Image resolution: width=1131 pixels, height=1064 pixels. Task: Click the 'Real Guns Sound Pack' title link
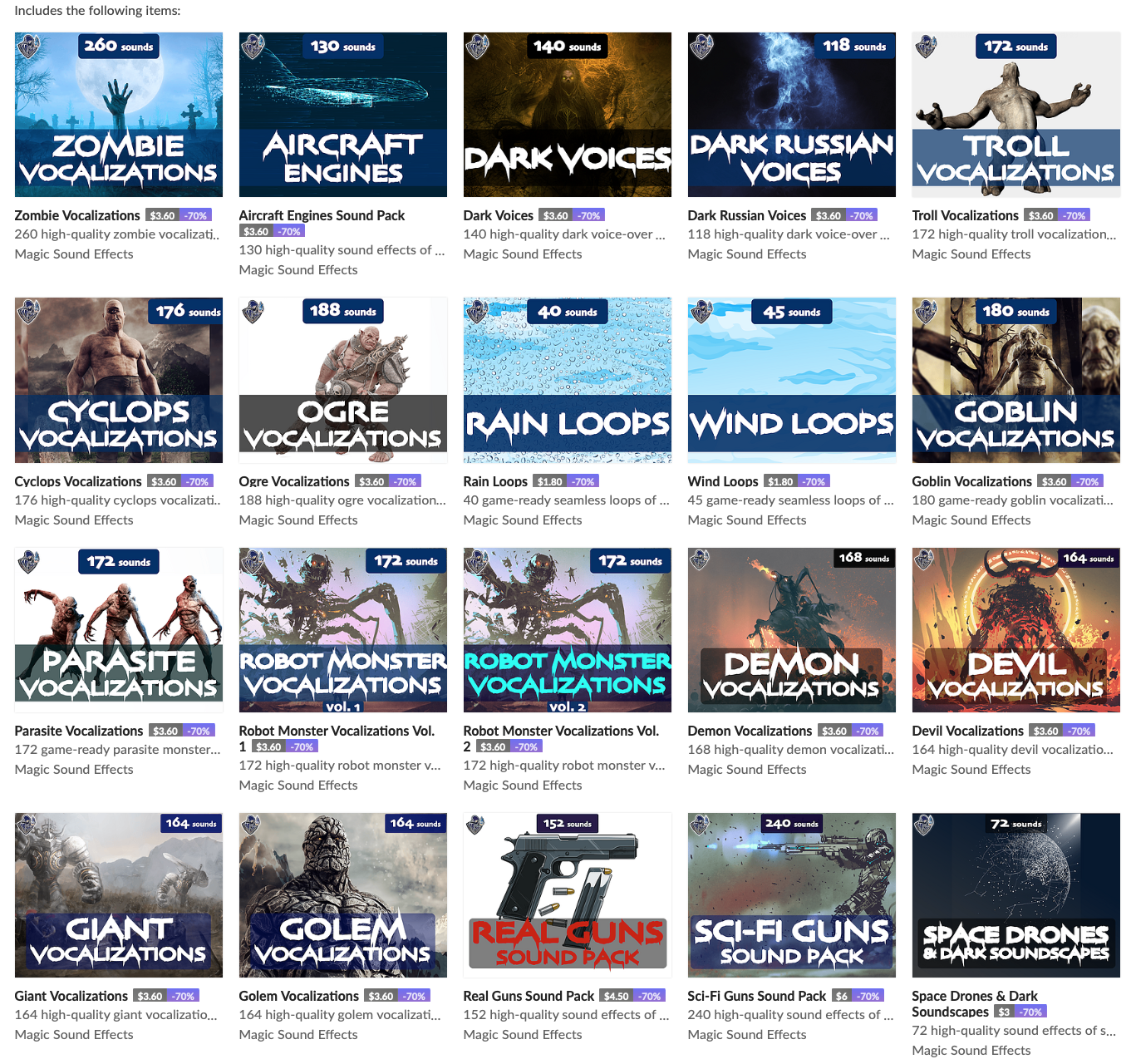click(529, 996)
